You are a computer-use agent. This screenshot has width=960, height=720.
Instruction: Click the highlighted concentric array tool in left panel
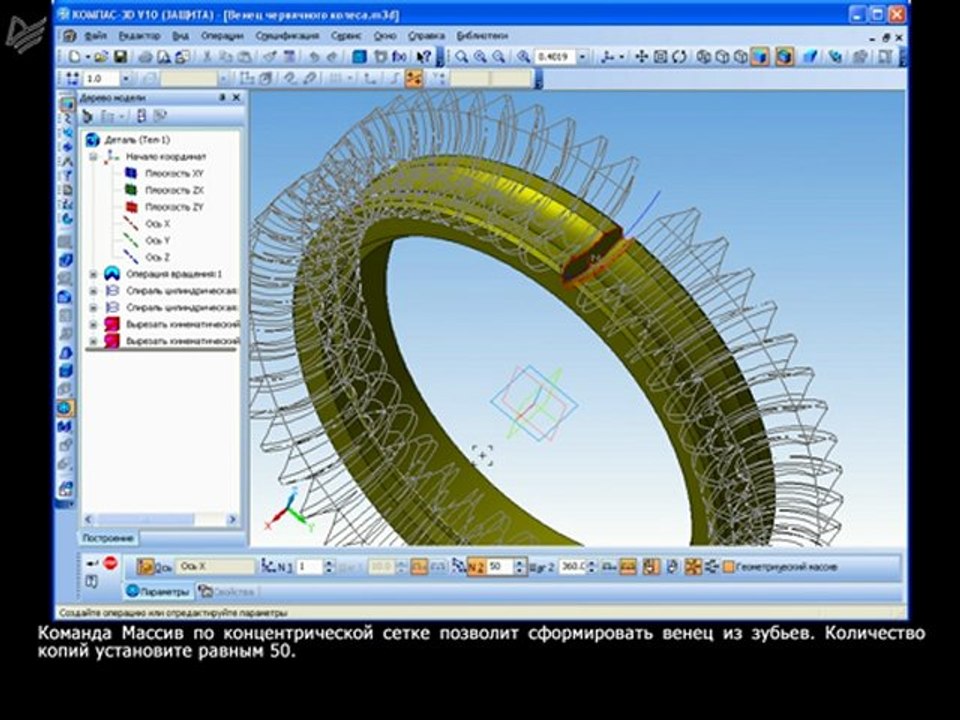(64, 408)
